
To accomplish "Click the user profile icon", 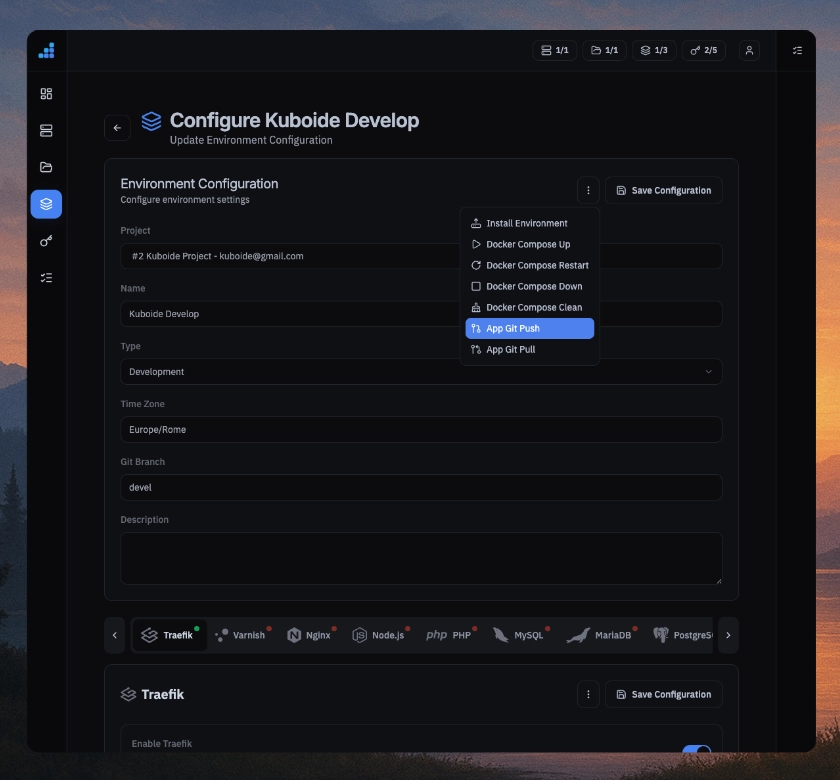I will coord(749,50).
